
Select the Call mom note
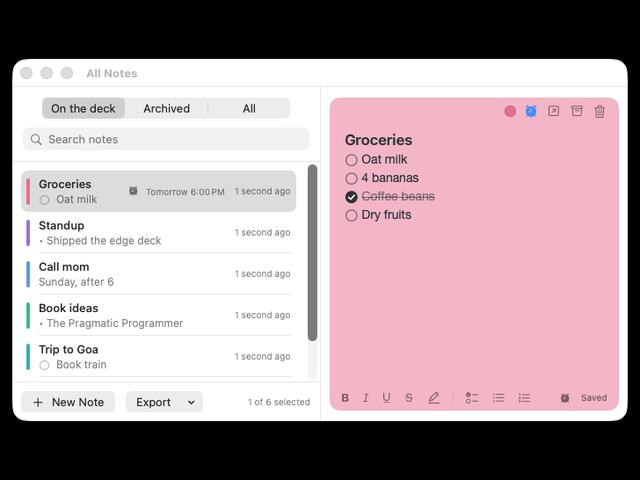click(159, 274)
